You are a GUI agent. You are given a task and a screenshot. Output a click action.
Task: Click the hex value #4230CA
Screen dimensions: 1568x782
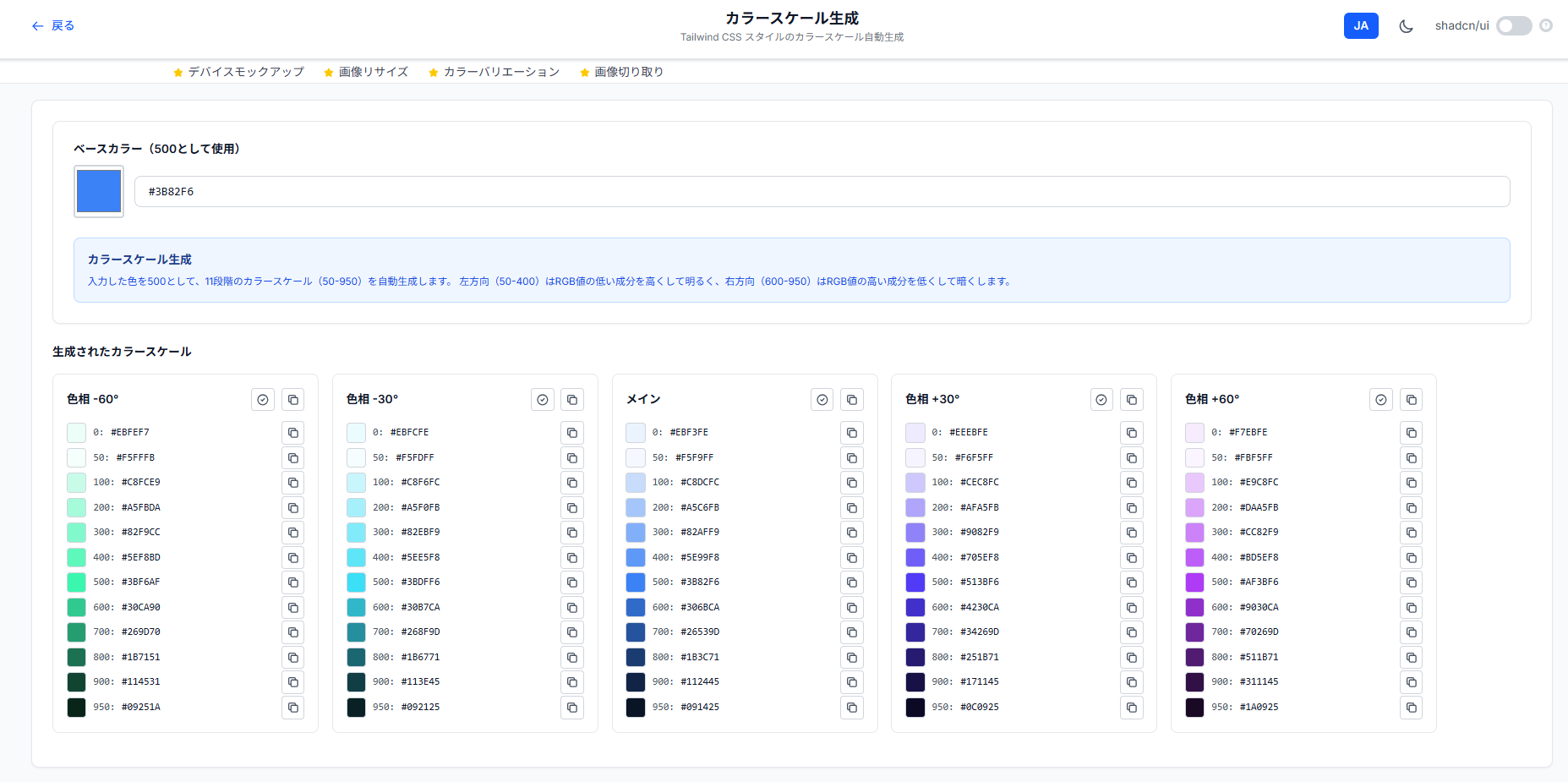[980, 608]
